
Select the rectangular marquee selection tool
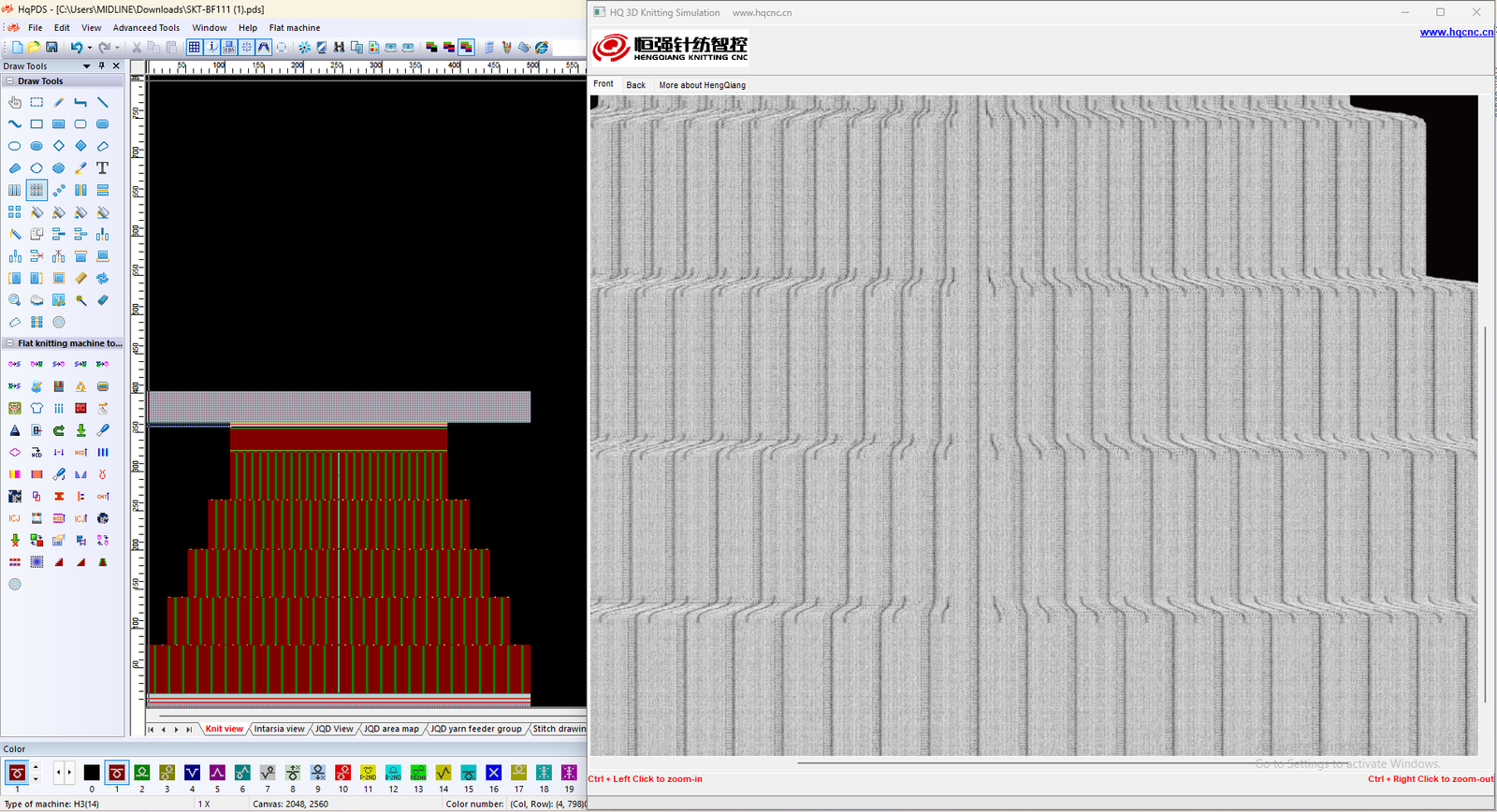pos(36,102)
